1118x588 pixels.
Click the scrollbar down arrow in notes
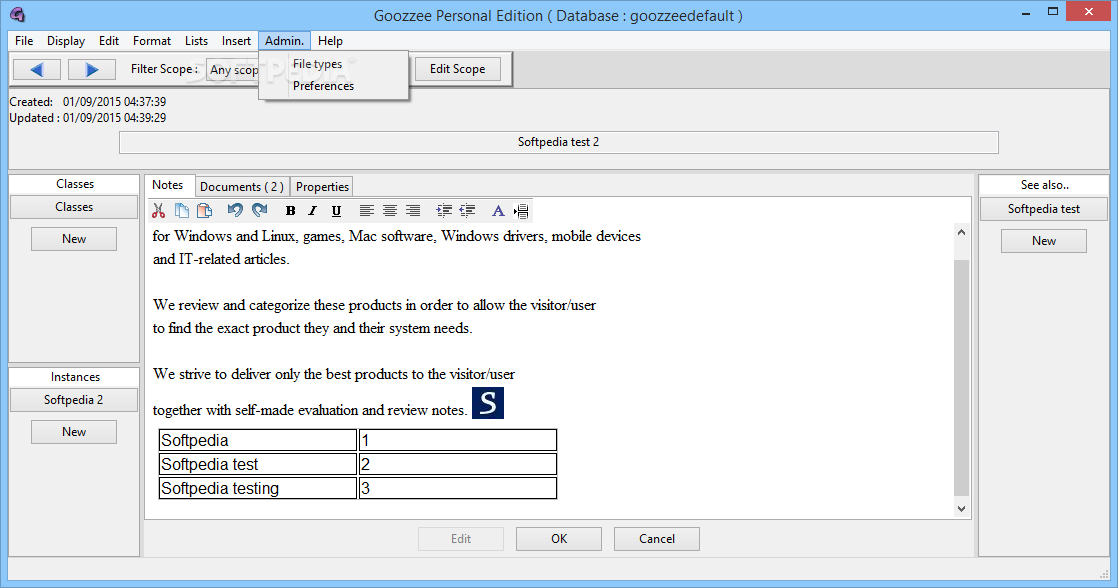coord(961,508)
